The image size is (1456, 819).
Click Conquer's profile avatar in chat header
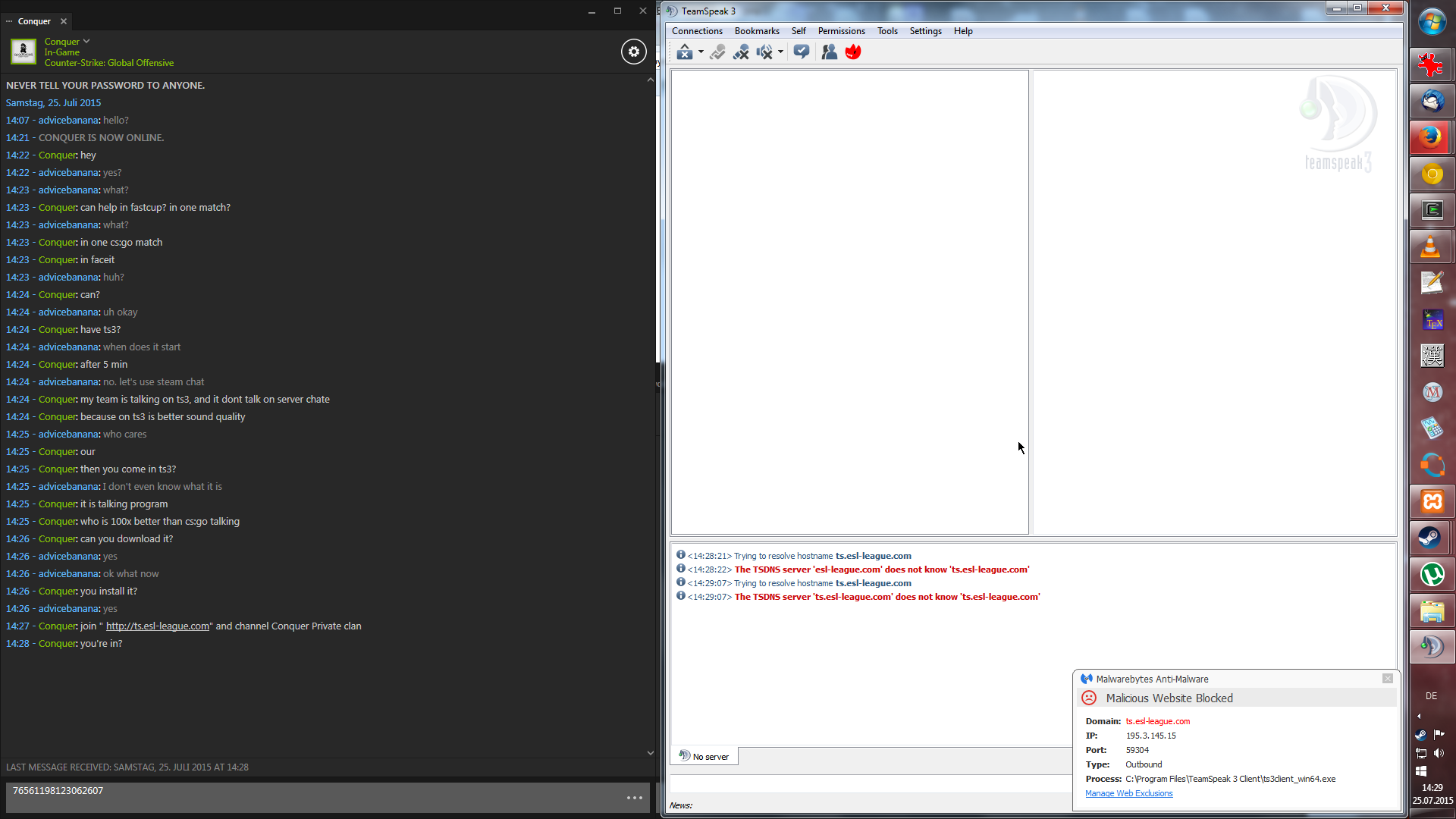click(x=23, y=52)
